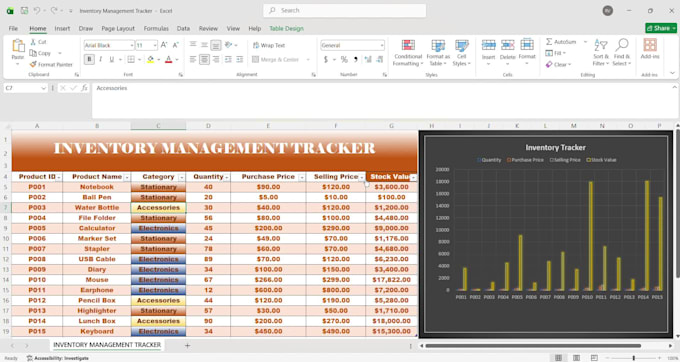Image resolution: width=680 pixels, height=362 pixels.
Task: Open Format as Table
Action: [438, 53]
